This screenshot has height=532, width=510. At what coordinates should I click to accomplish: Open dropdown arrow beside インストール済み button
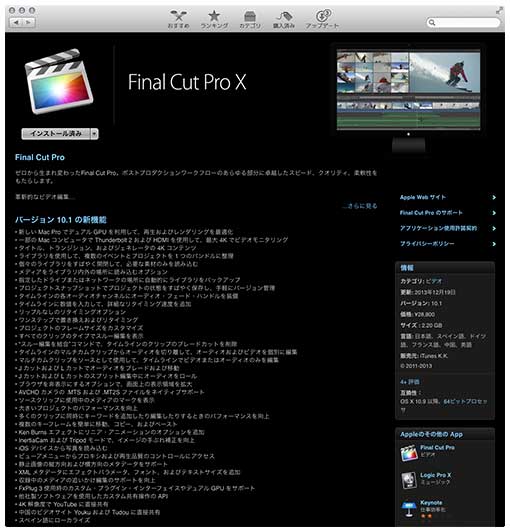[95, 134]
